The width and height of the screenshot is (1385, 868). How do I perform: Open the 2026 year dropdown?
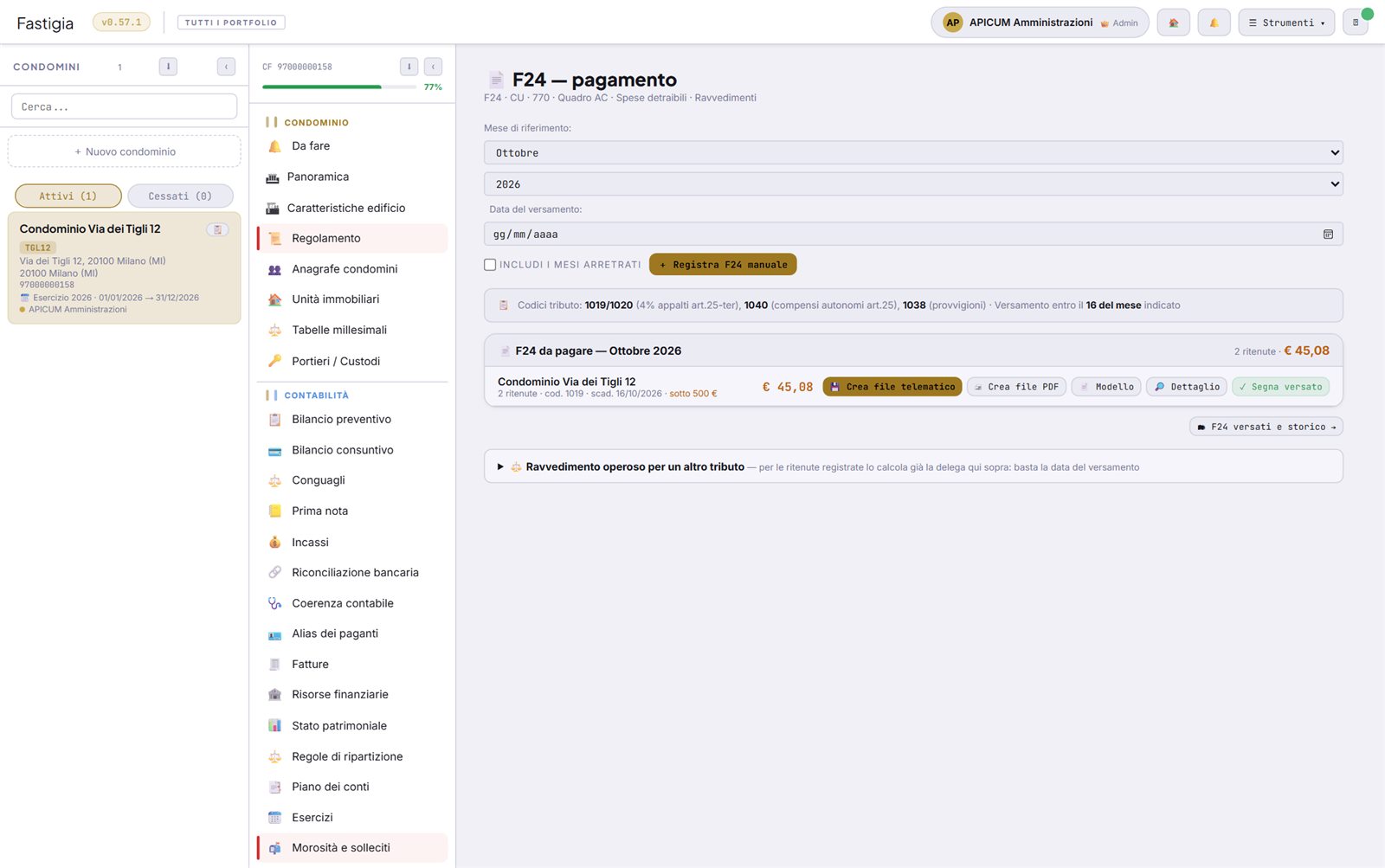[x=913, y=184]
